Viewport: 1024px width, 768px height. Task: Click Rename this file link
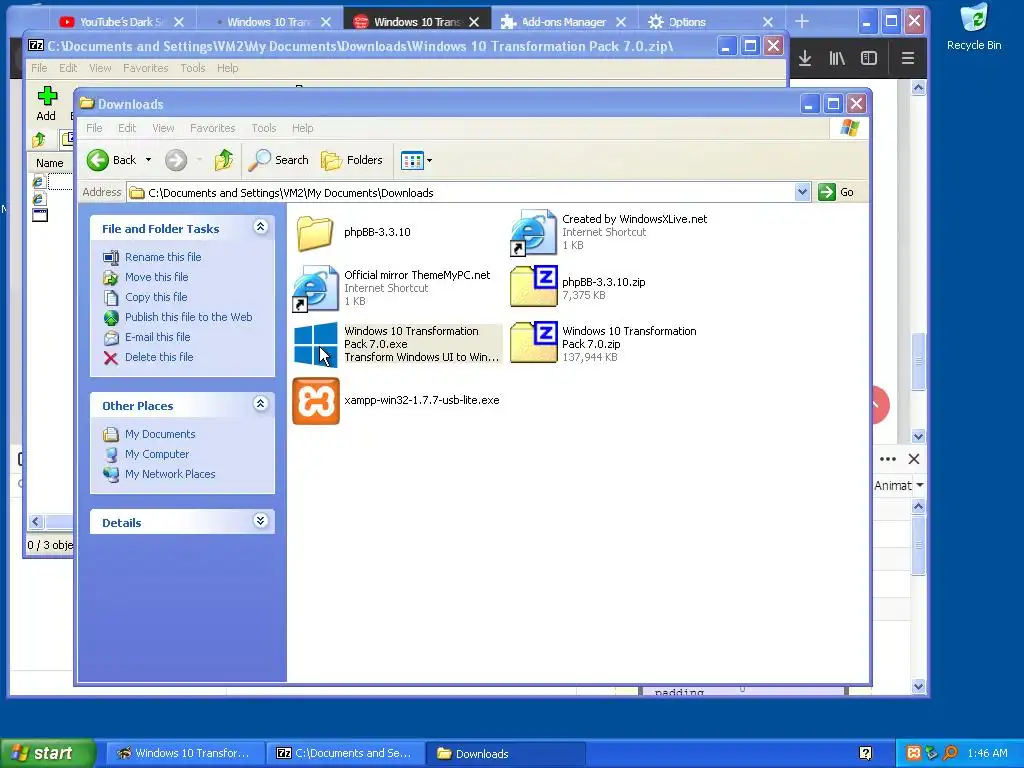[x=163, y=257]
